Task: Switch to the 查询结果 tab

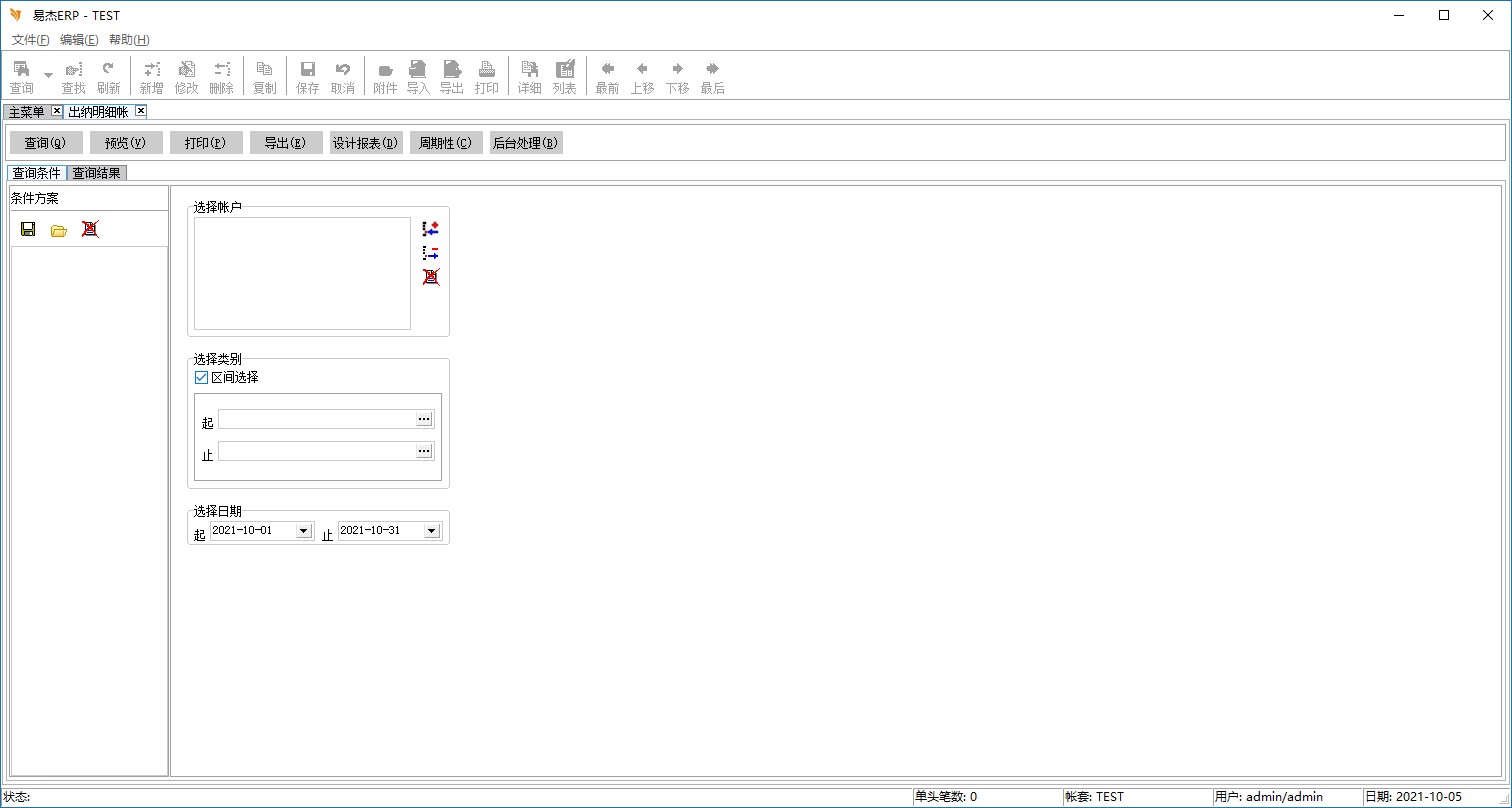Action: click(x=97, y=173)
